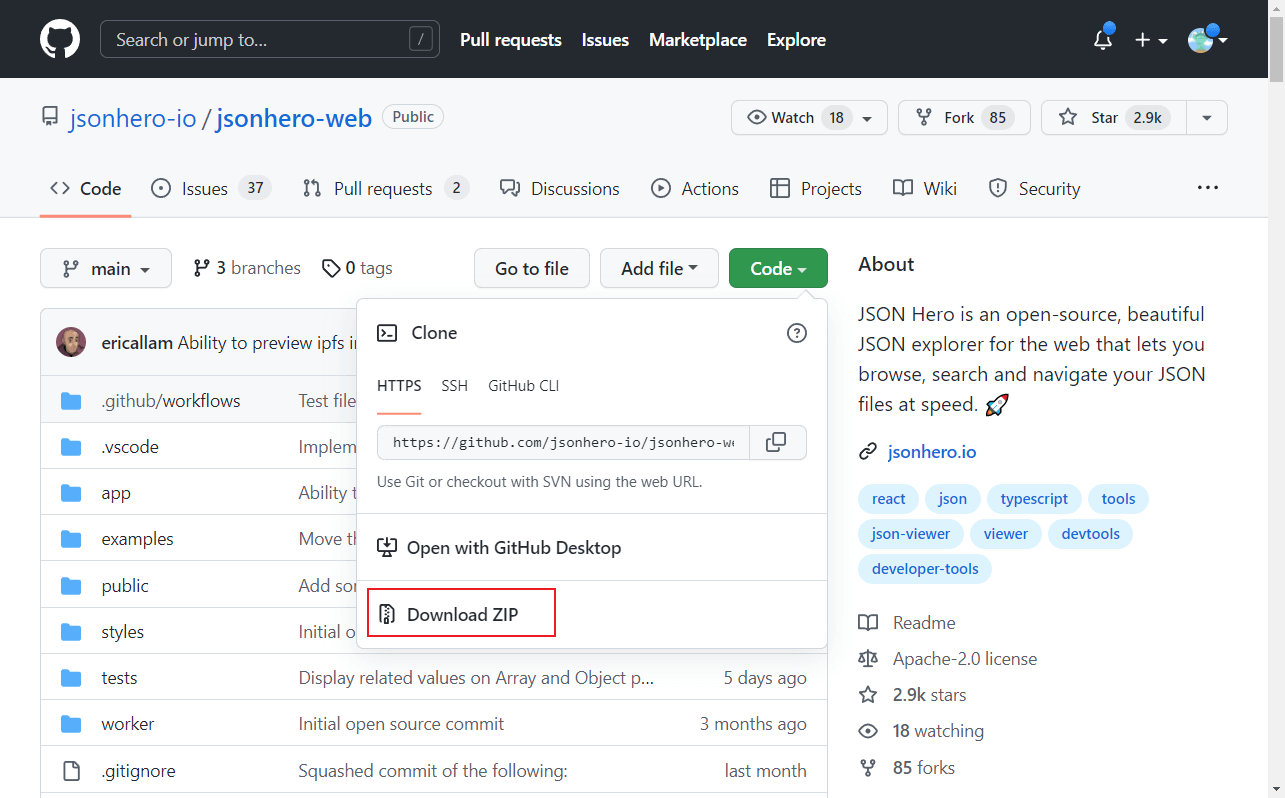Switch to the repository Pull requests tab
The image size is (1285, 798).
coord(385,188)
